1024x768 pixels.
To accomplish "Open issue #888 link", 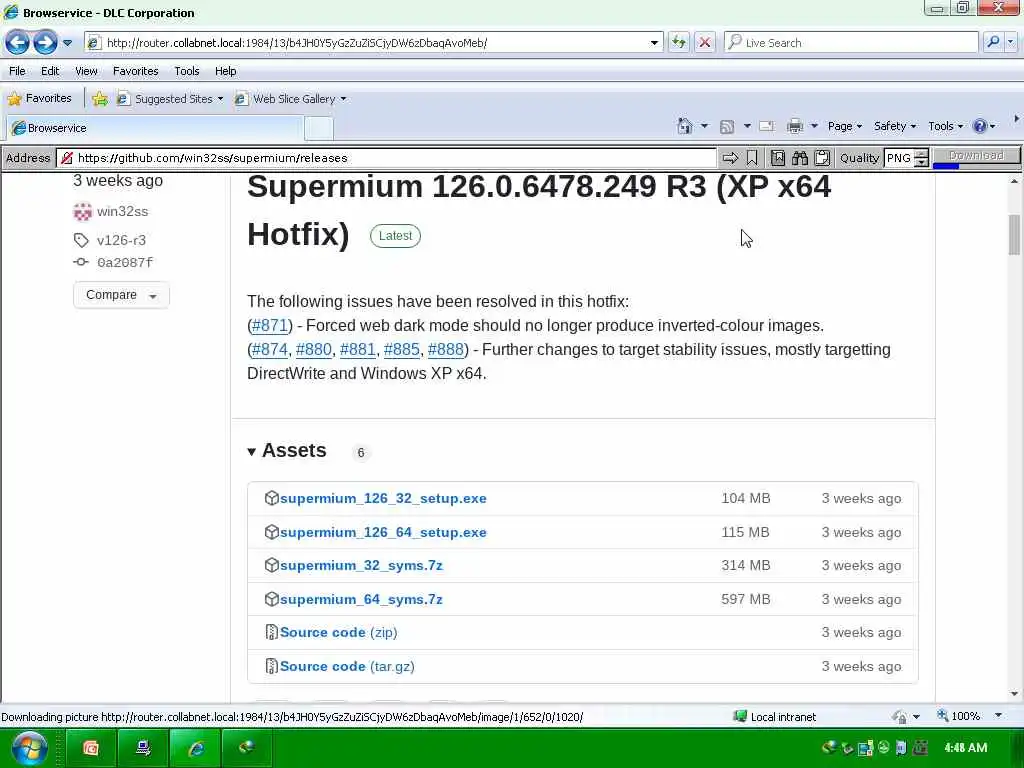I will click(x=445, y=350).
